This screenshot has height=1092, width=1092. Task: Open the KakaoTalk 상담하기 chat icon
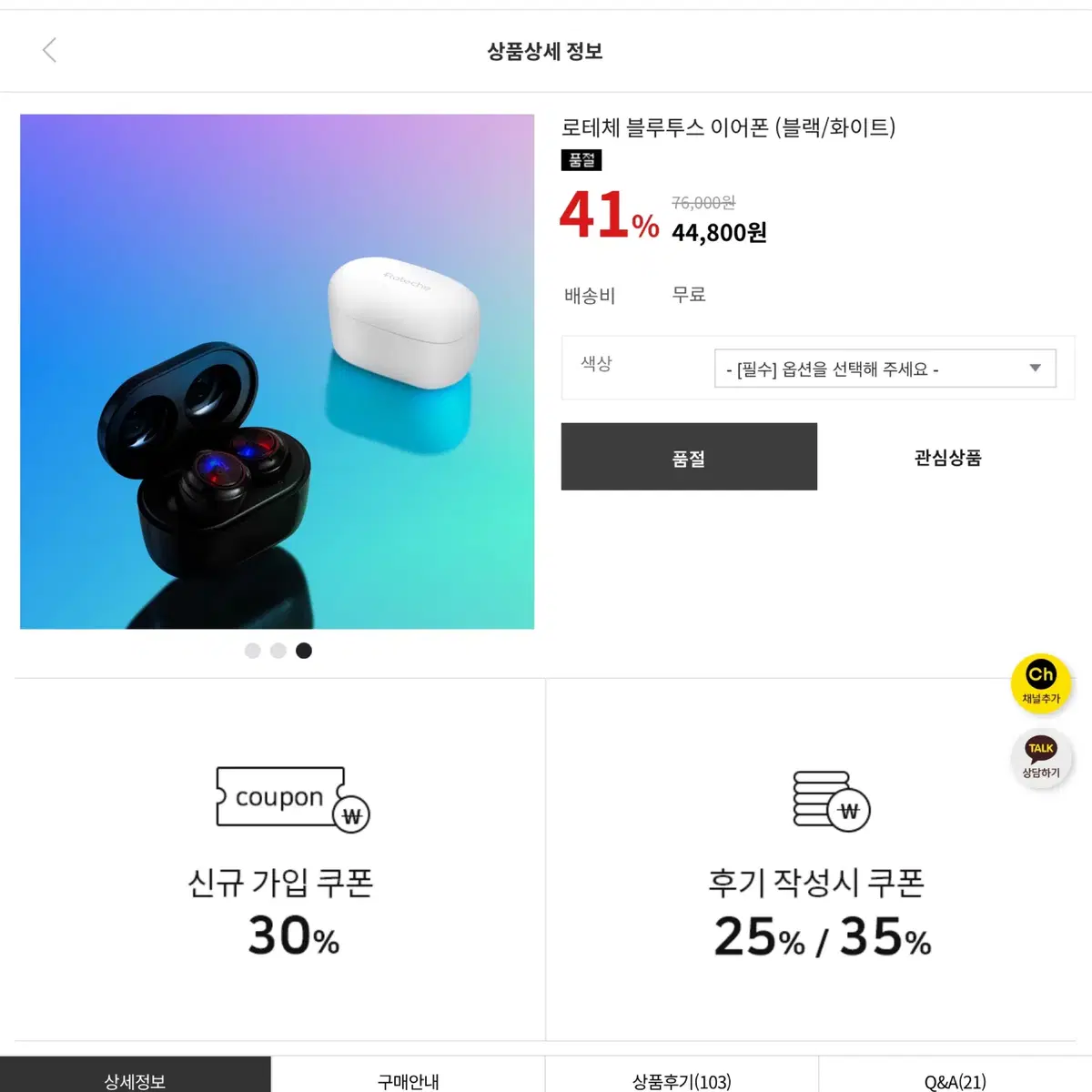1040,759
